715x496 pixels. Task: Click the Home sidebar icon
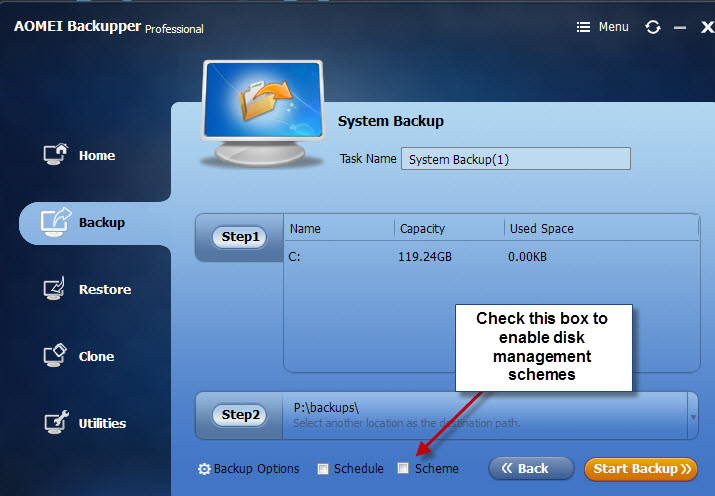[x=56, y=154]
